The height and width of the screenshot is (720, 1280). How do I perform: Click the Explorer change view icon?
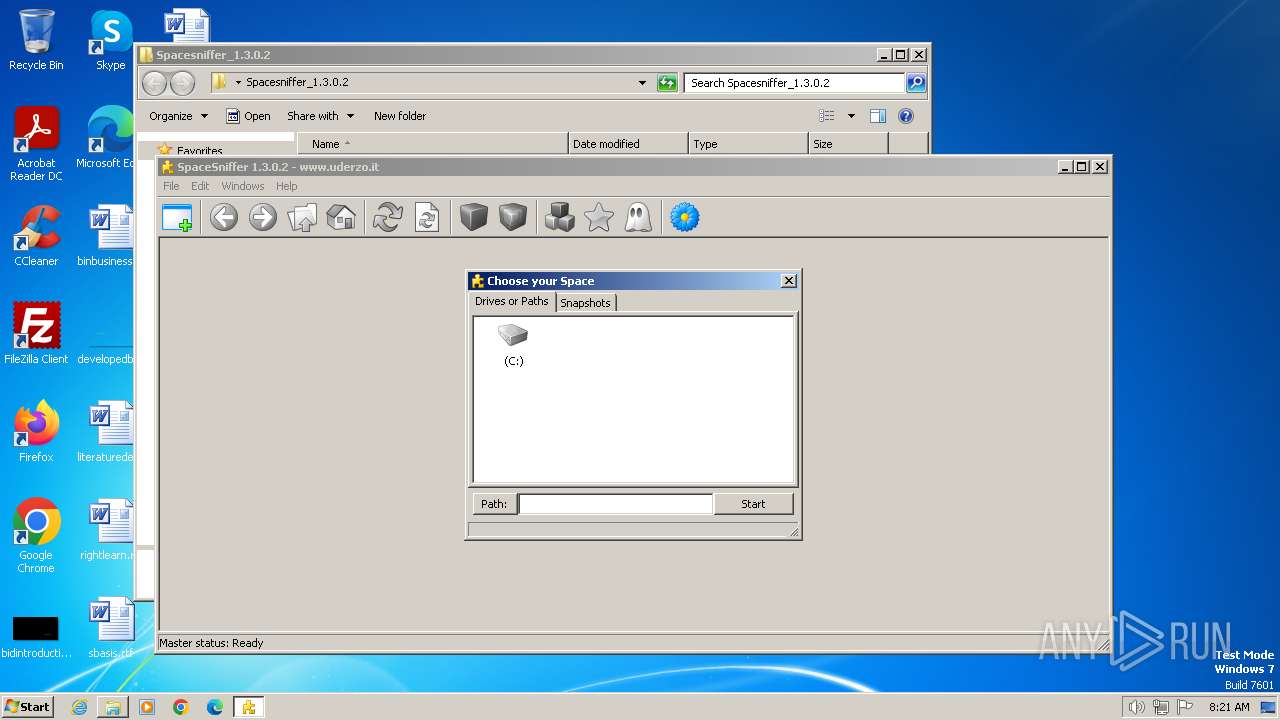pos(827,116)
